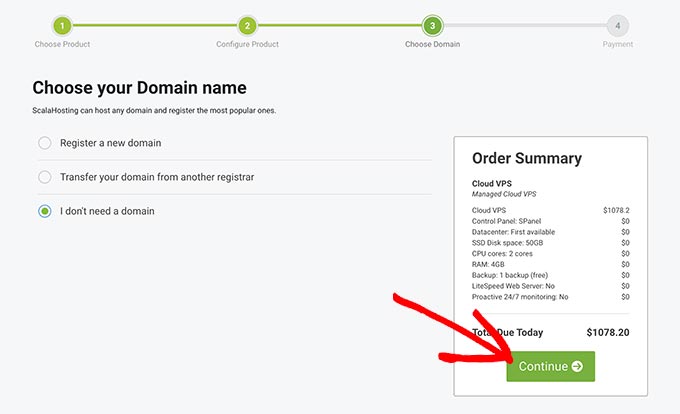This screenshot has height=414, width=680.
Task: Click the RAM: 4GB summary line
Action: [x=488, y=264]
